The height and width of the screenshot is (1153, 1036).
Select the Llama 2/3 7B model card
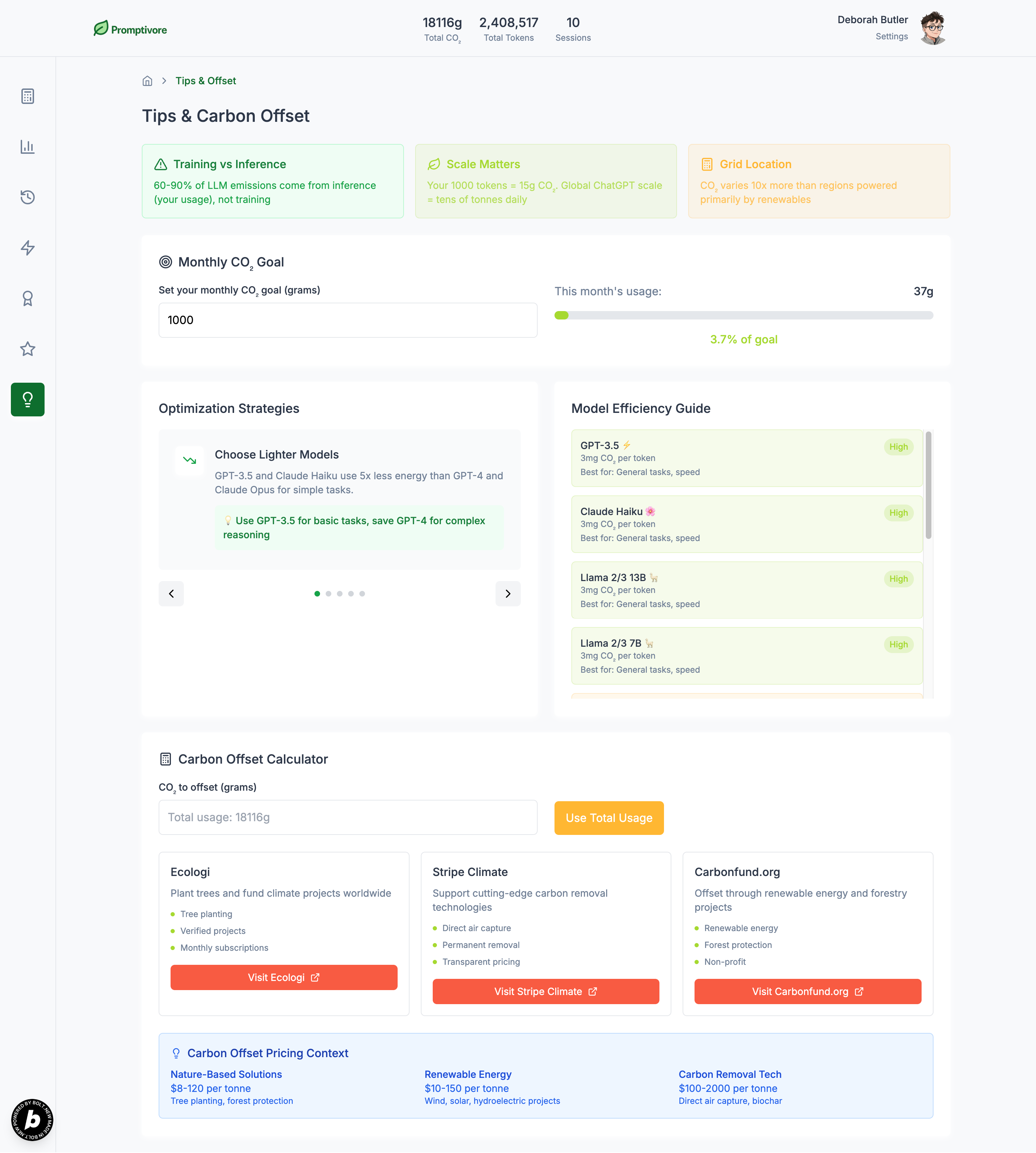click(x=746, y=656)
